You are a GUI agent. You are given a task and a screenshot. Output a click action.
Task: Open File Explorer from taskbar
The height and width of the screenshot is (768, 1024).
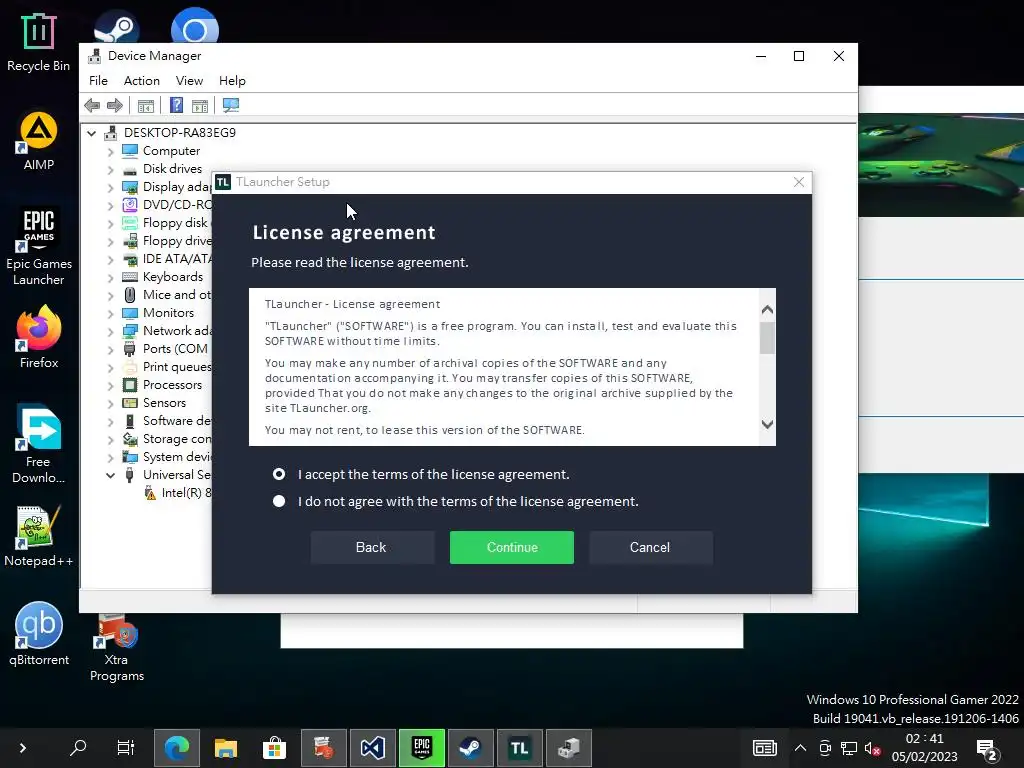tap(225, 748)
